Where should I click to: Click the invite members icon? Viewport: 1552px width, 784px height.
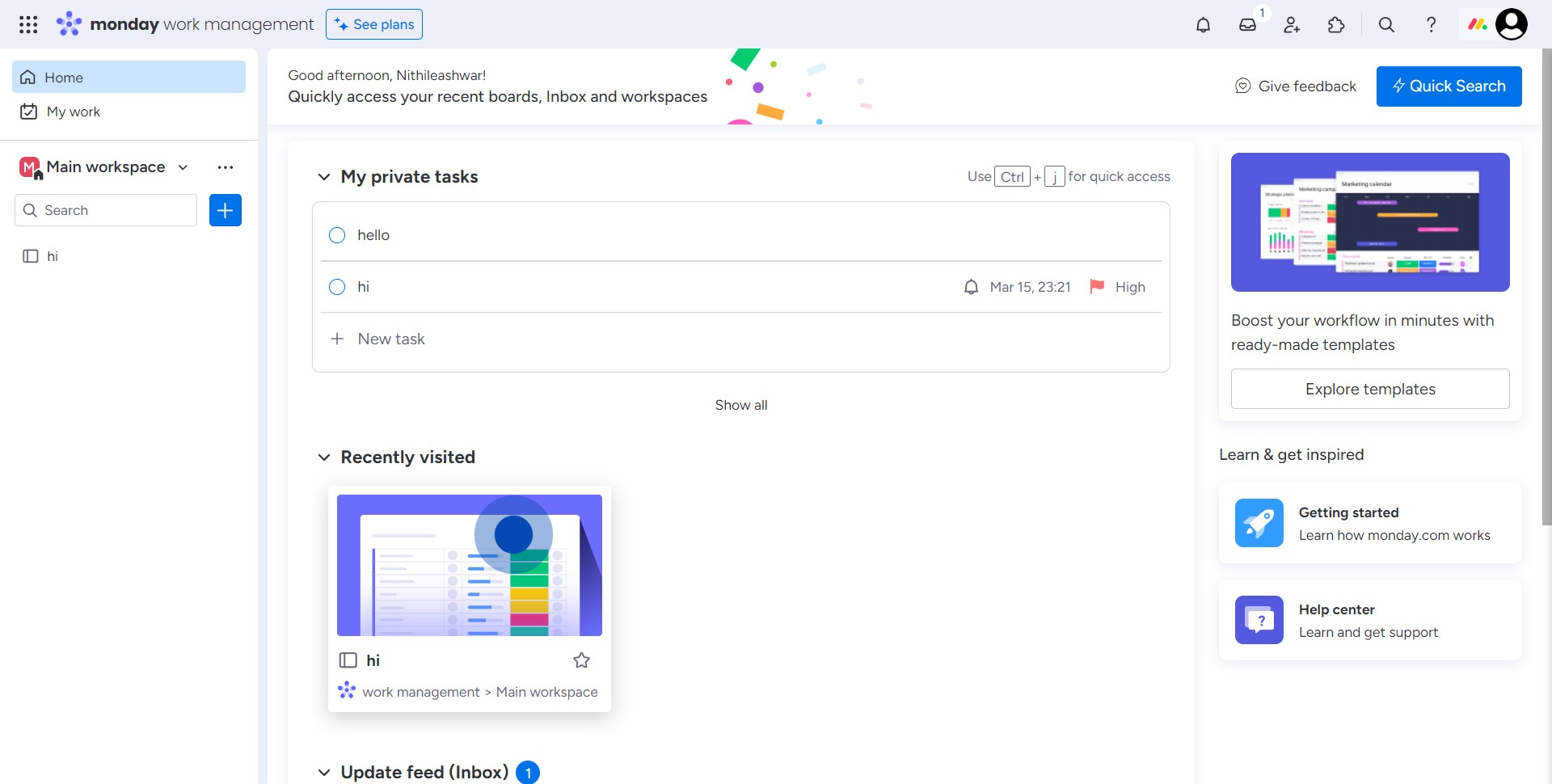pyautogui.click(x=1292, y=25)
